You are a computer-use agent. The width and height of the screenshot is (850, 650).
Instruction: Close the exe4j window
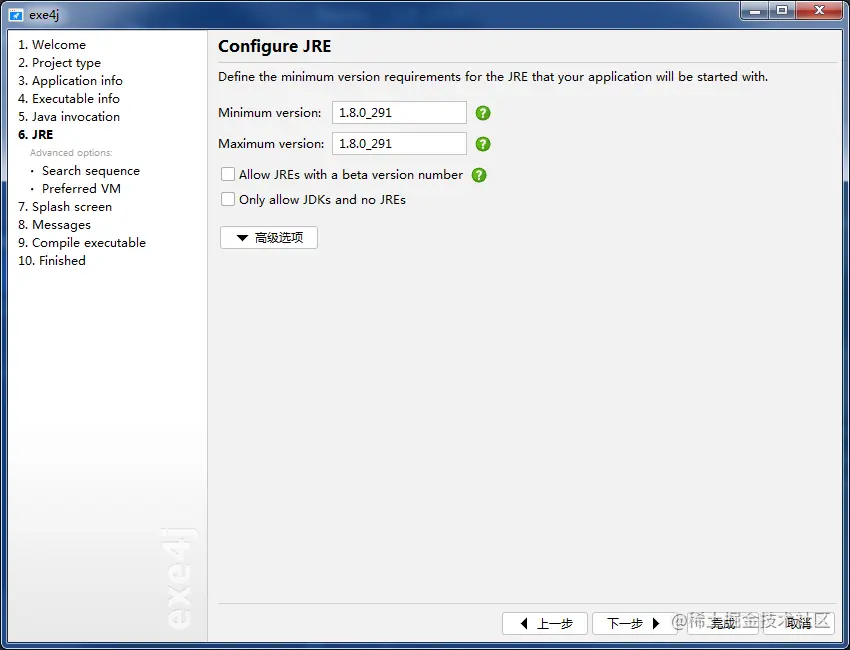pyautogui.click(x=819, y=11)
